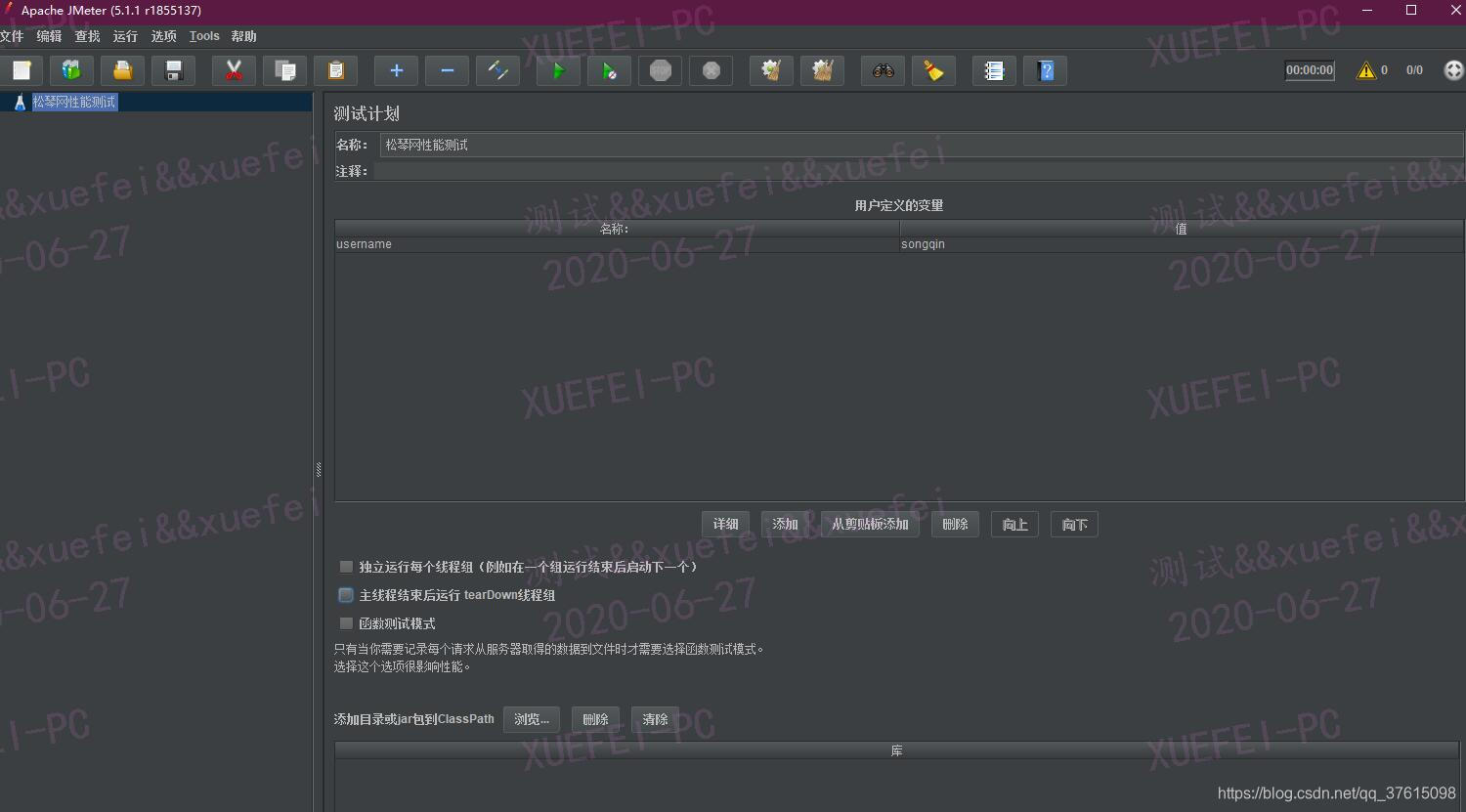The height and width of the screenshot is (812, 1466).
Task: Click the Paste clipboard icon
Action: (x=336, y=70)
